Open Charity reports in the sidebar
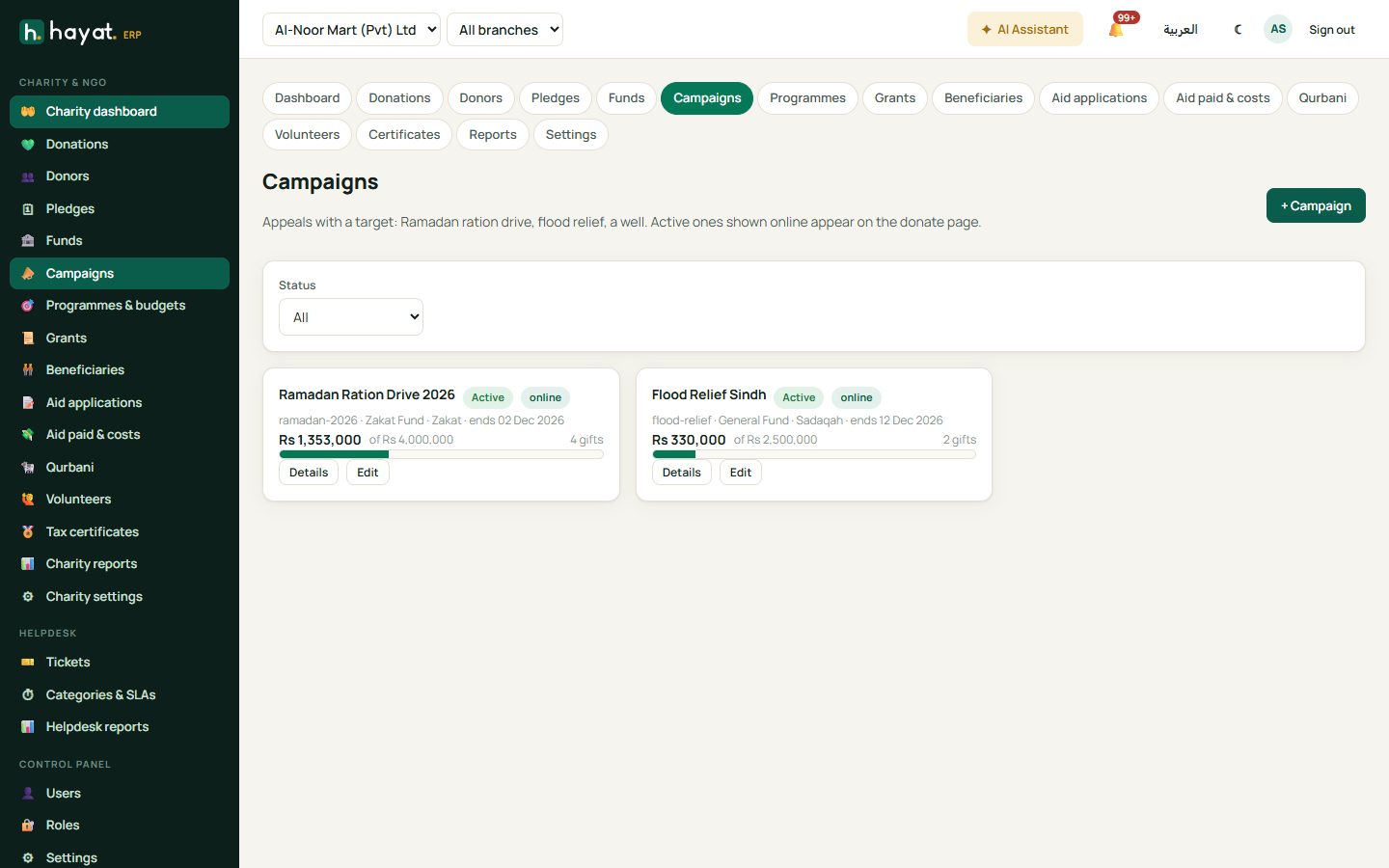1389x868 pixels. click(120, 564)
